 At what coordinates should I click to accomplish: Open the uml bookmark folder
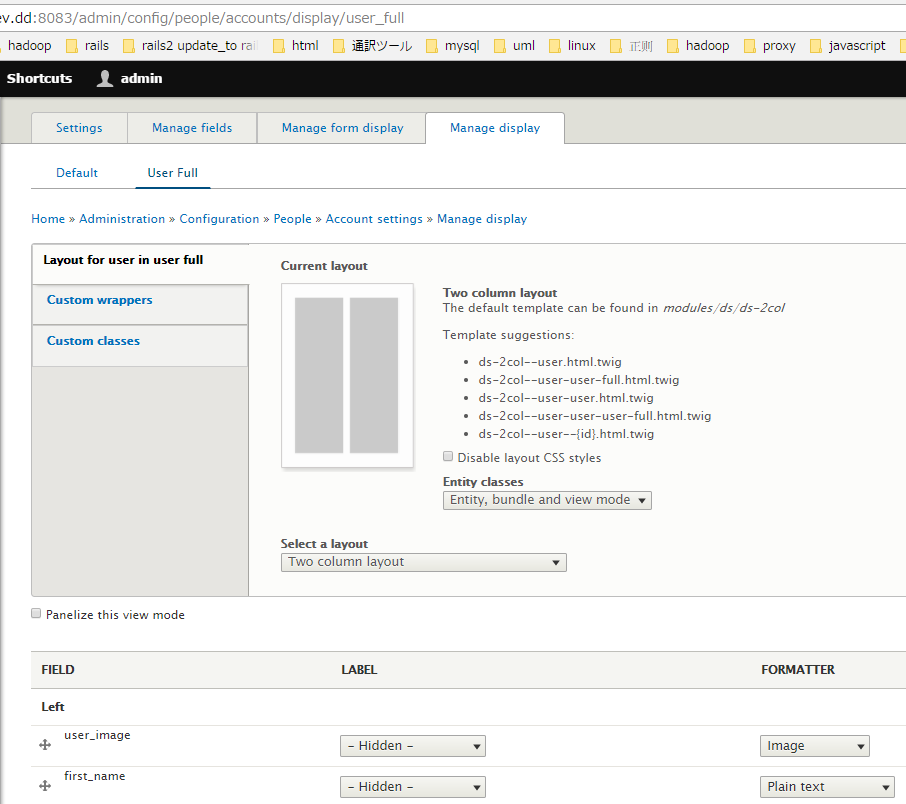click(514, 46)
